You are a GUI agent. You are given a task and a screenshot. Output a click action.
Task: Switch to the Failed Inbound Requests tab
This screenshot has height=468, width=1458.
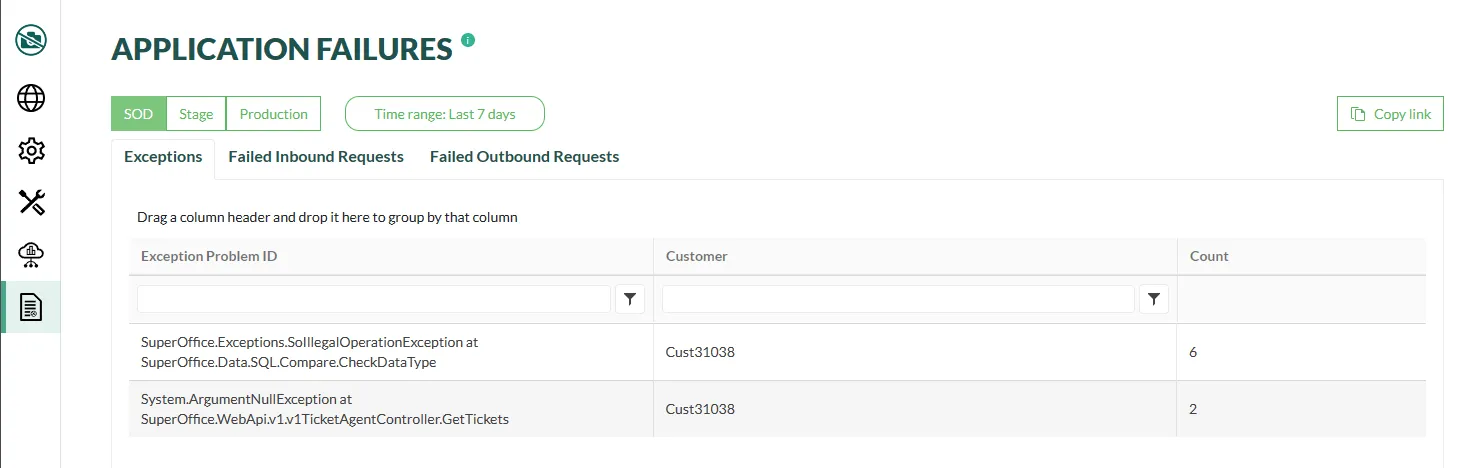click(316, 157)
